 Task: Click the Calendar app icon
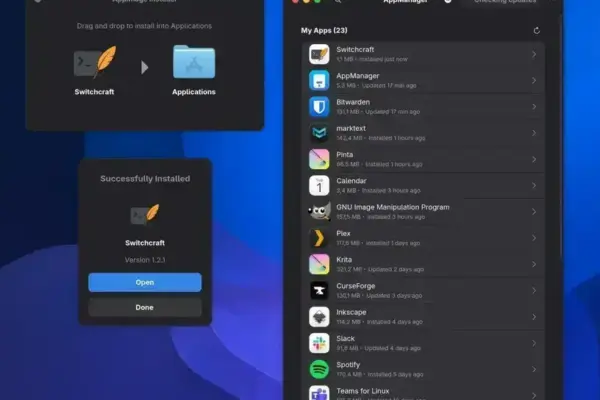coord(319,186)
